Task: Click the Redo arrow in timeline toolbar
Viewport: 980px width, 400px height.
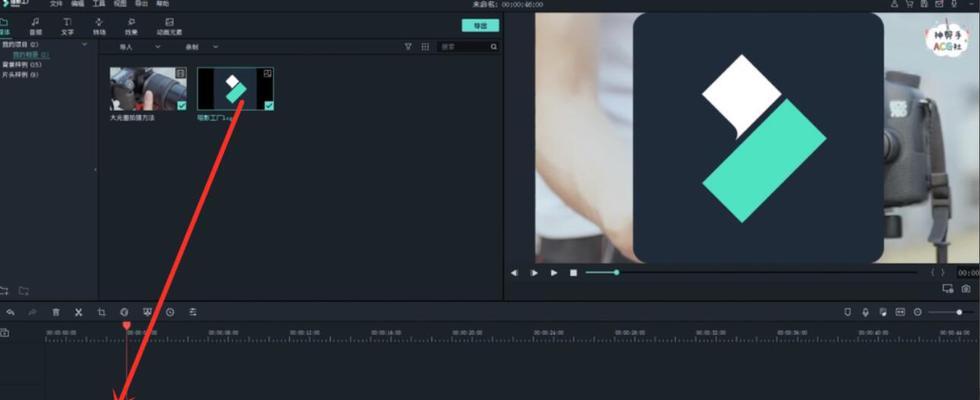Action: [x=32, y=312]
